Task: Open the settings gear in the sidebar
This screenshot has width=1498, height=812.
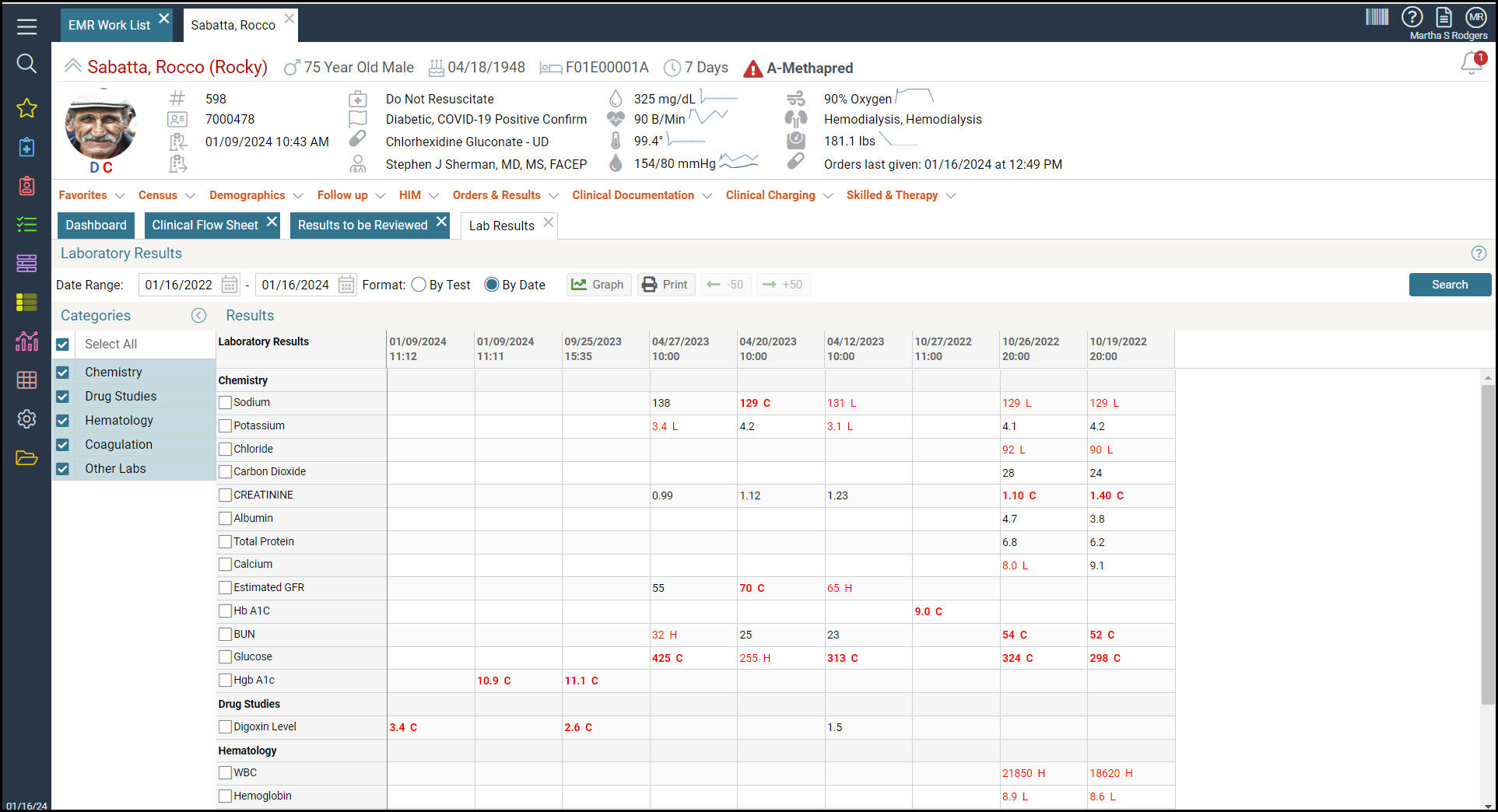Action: [26, 418]
